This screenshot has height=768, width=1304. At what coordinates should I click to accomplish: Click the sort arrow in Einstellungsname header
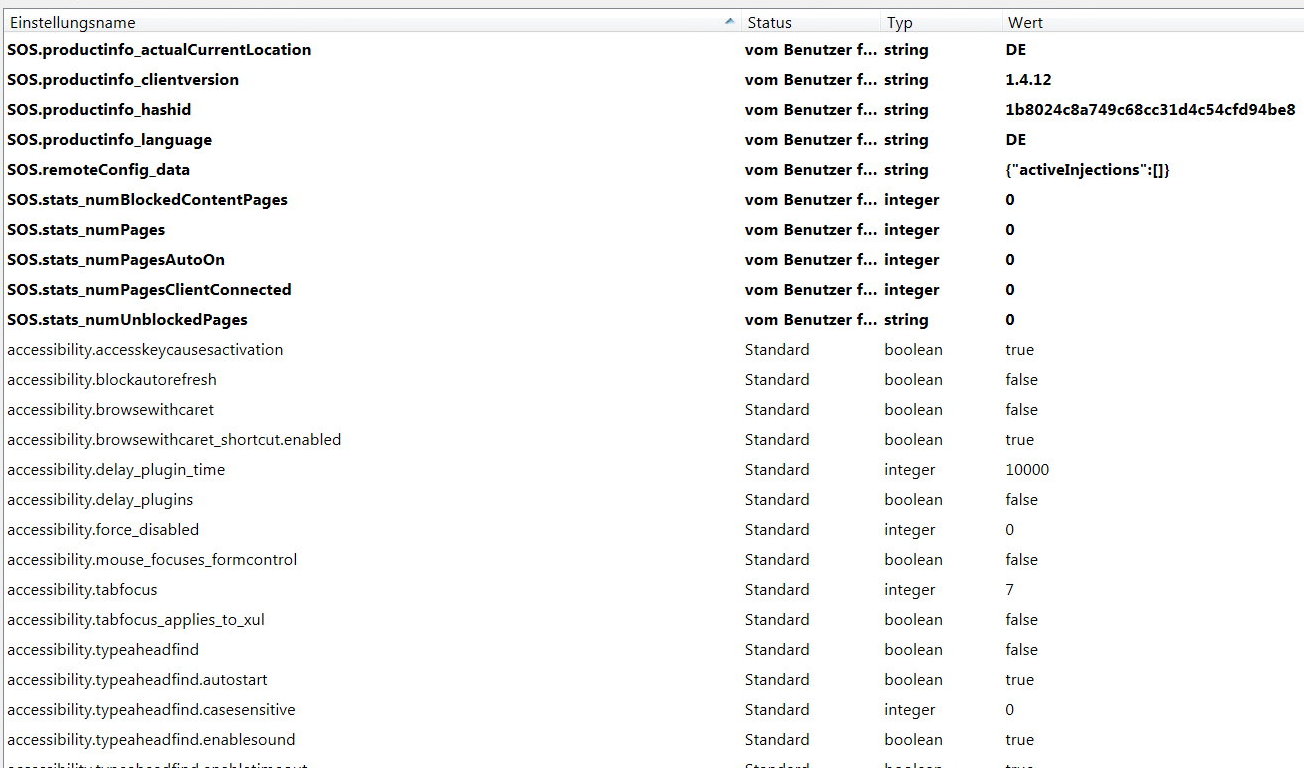coord(732,22)
